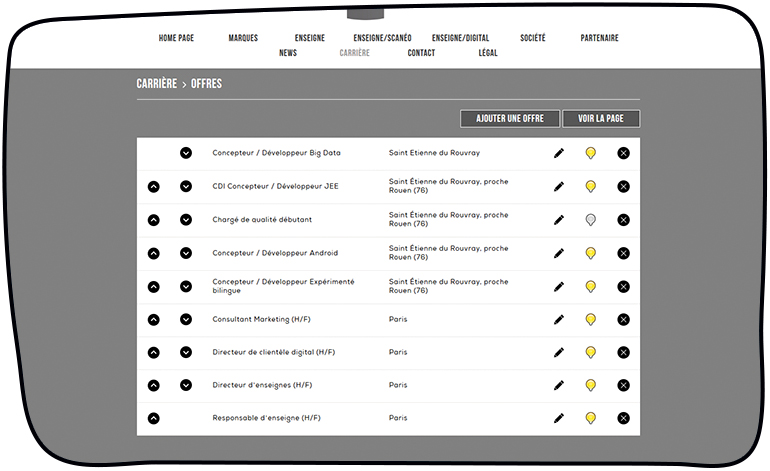Click the Voir la page button
This screenshot has height=471, width=770.
[x=601, y=119]
